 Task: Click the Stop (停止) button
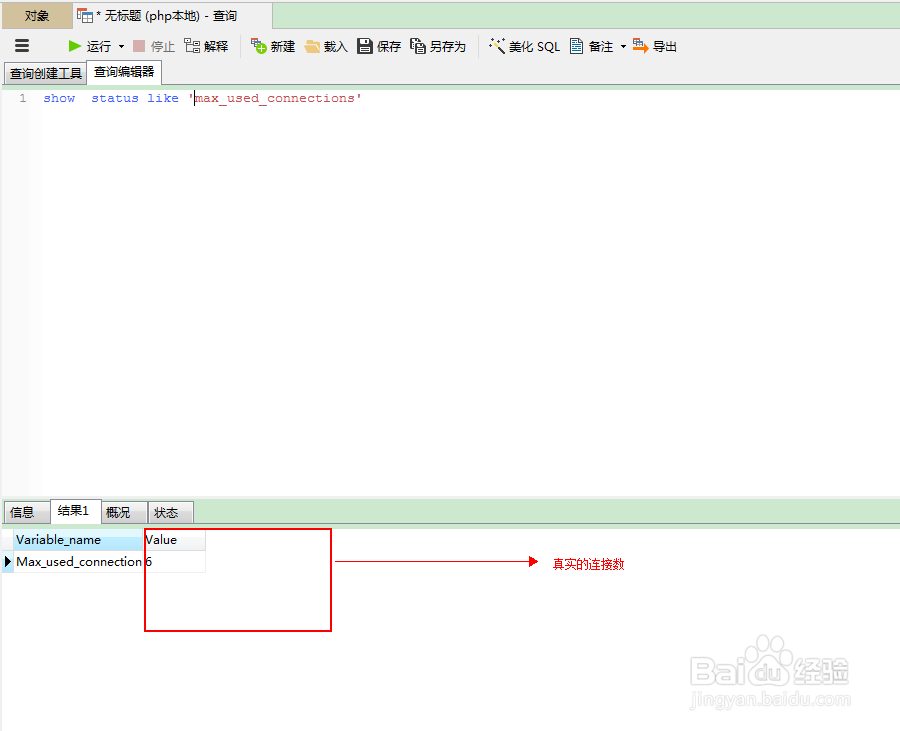(x=154, y=46)
